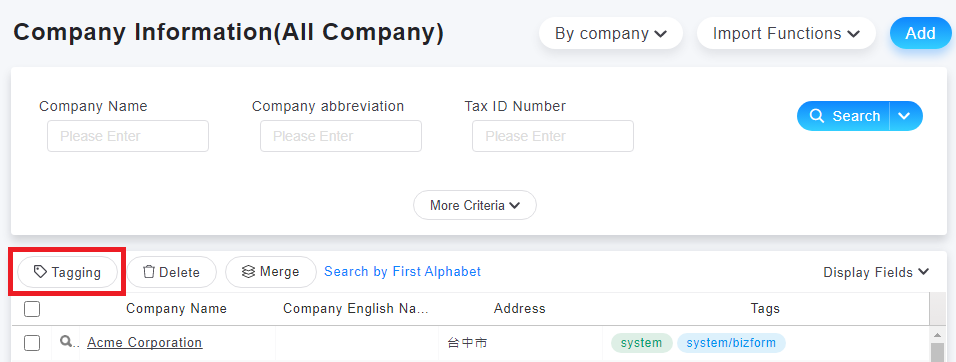Toggle the select-all header checkbox
Image resolution: width=956 pixels, height=362 pixels.
32,309
